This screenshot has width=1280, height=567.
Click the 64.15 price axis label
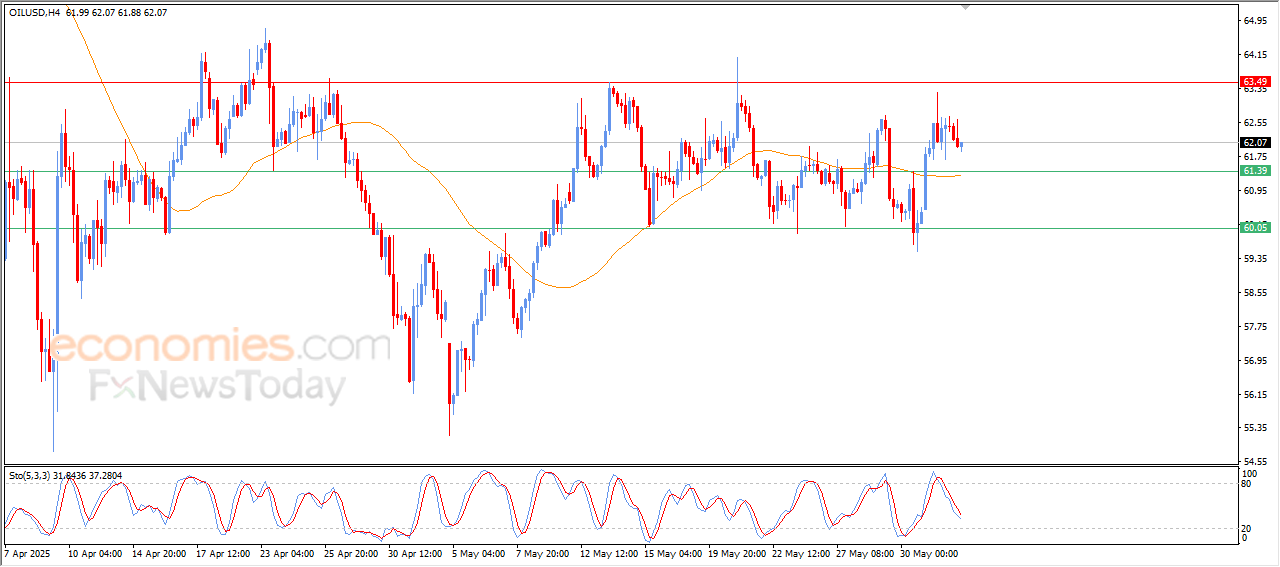click(x=1255, y=54)
